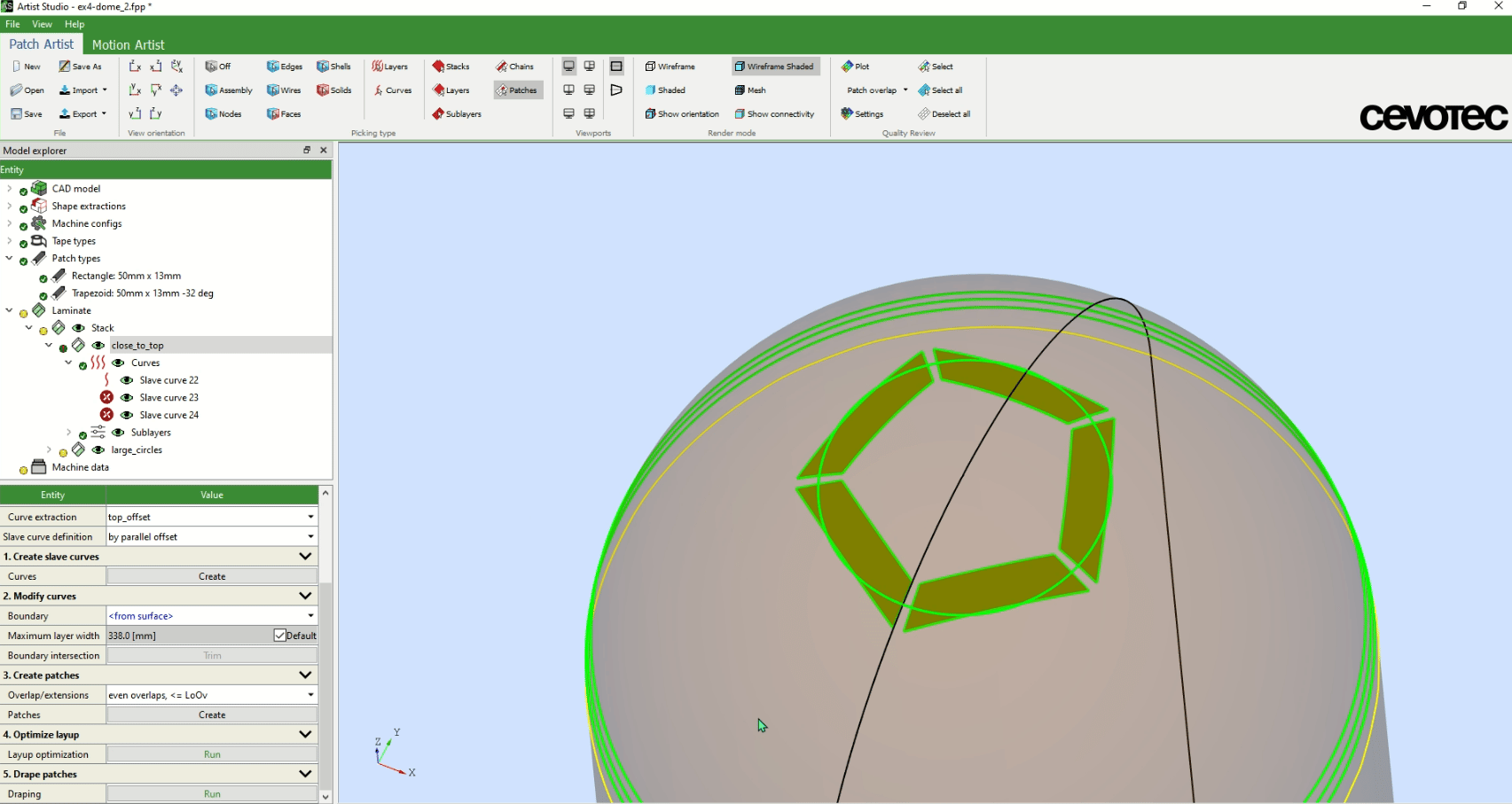This screenshot has height=804, width=1512.
Task: Run the Layup optimization
Action: click(212, 754)
